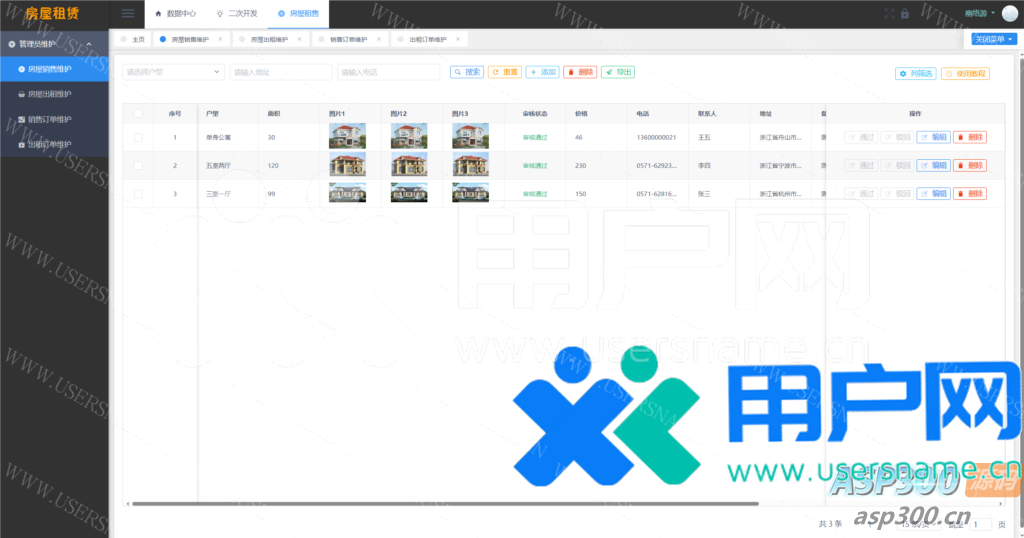Screen dimensions: 1024x538
Task: Switch to the 数据中心 top menu
Action: coord(175,14)
